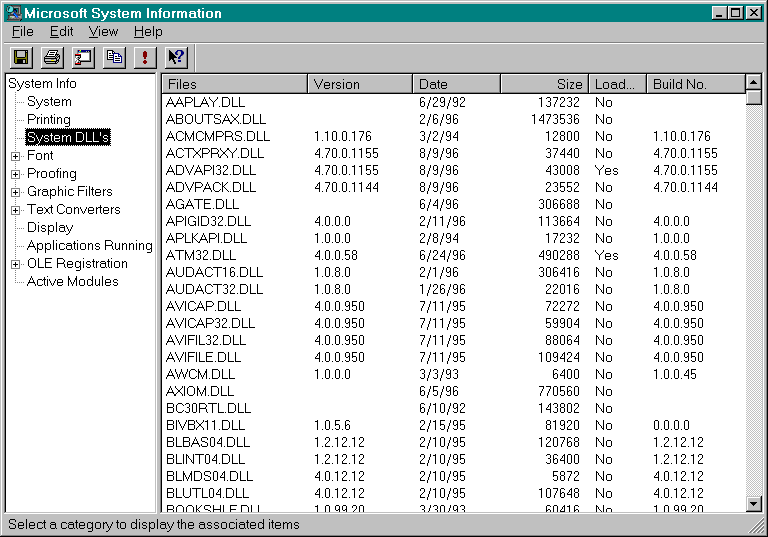Select the System category
The height and width of the screenshot is (537, 768).
coord(49,102)
